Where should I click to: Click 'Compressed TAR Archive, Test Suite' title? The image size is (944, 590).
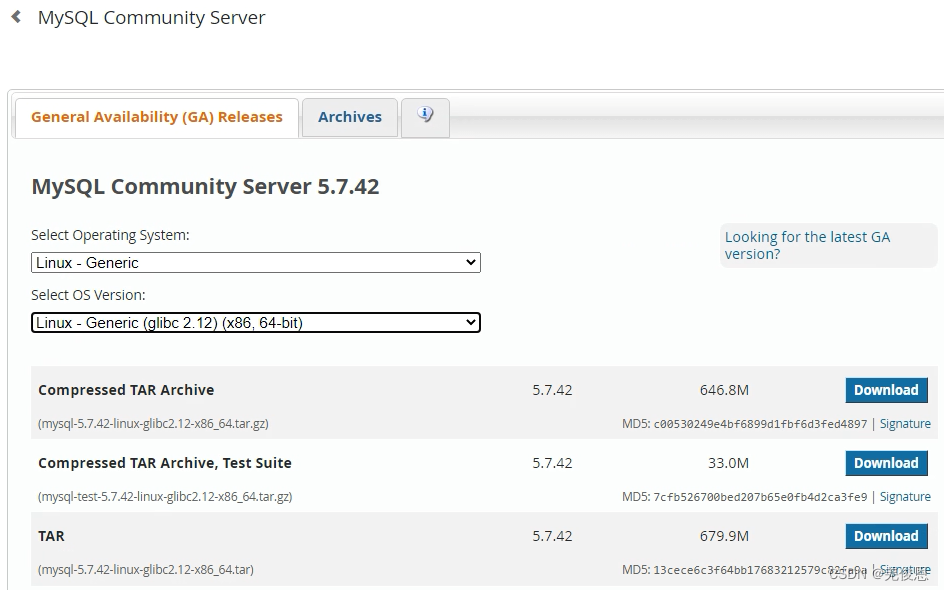pyautogui.click(x=165, y=463)
